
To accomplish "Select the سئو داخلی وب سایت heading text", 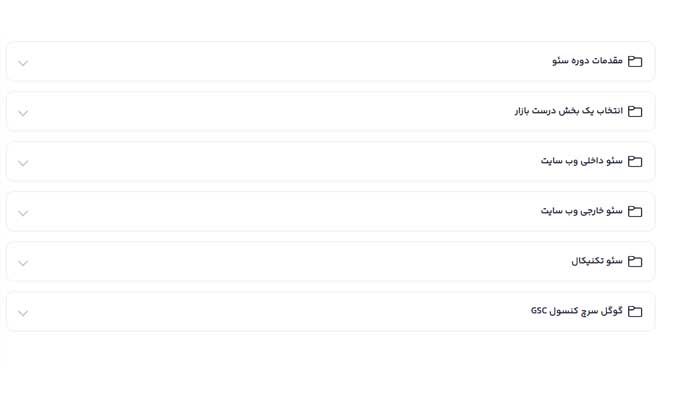I will pyautogui.click(x=581, y=161).
